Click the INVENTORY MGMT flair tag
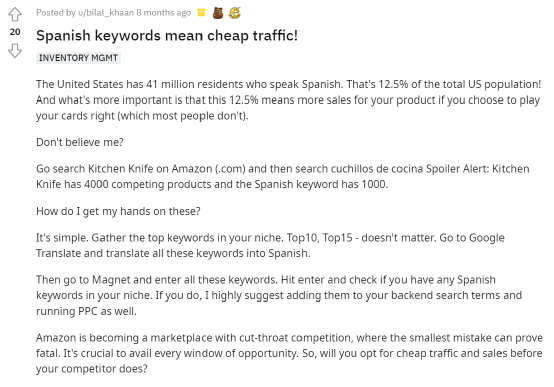 click(x=78, y=58)
